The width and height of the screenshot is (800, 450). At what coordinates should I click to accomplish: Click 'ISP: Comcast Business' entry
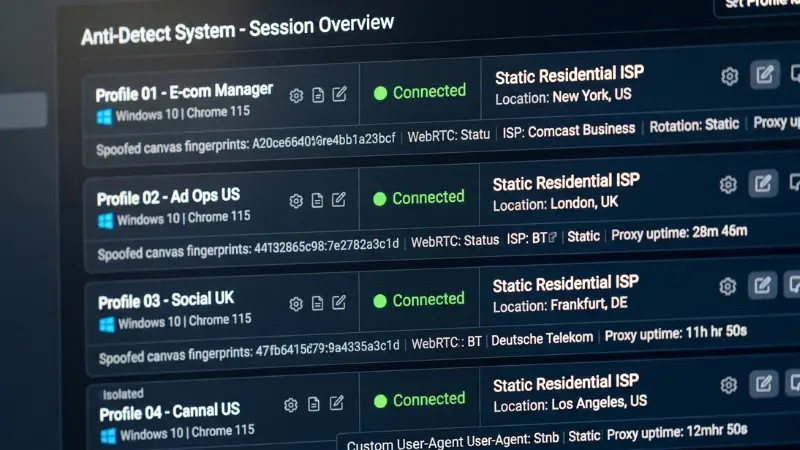pos(569,131)
